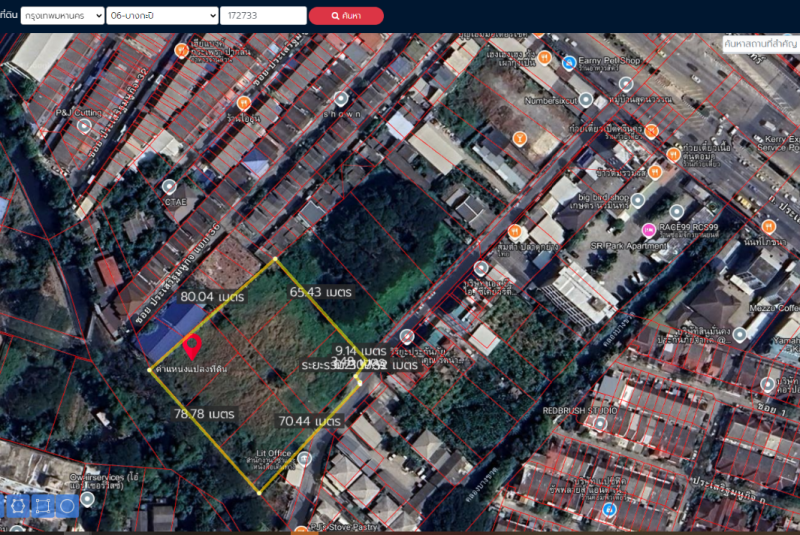800x535 pixels.
Task: Select the circle drawing tool
Action: 67,507
